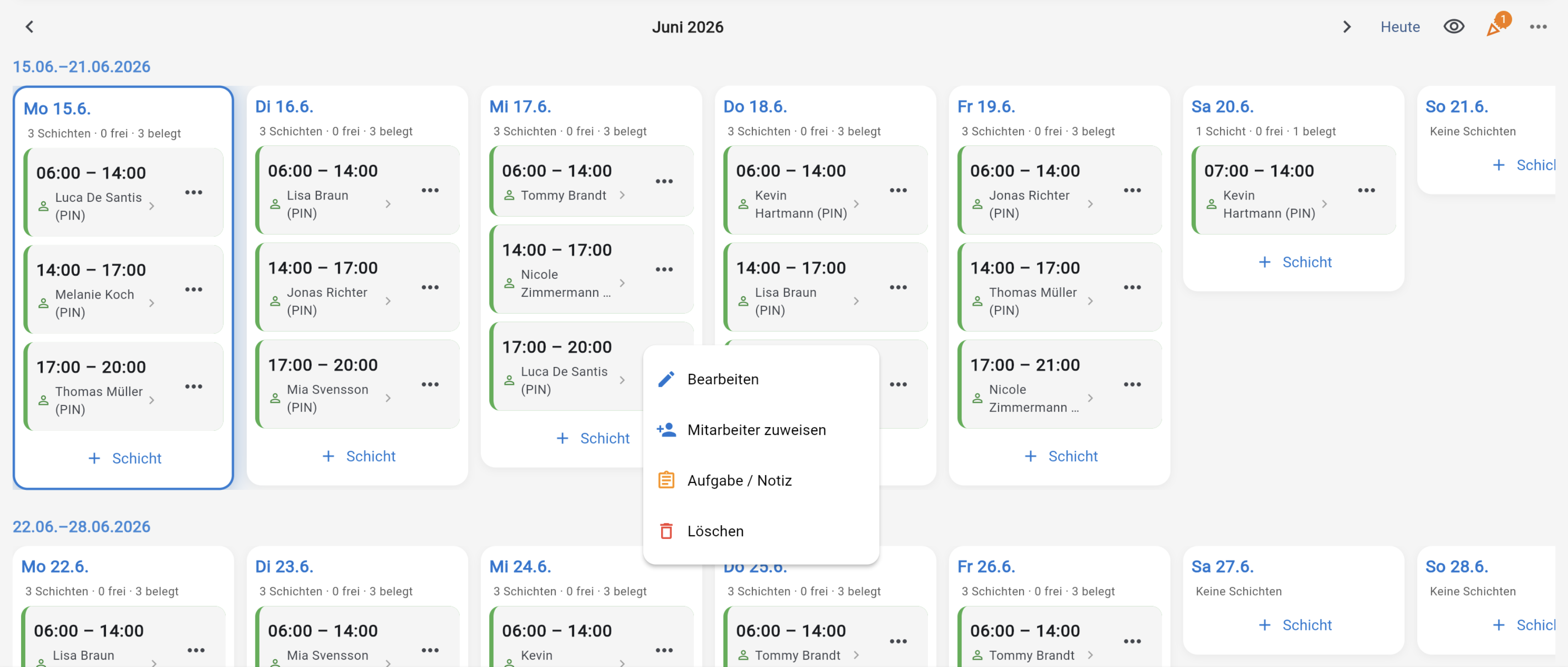Open options for Thomas Müller's 17:00 – 20:00 shift
Screen dimensions: 1568x667
[x=193, y=386]
